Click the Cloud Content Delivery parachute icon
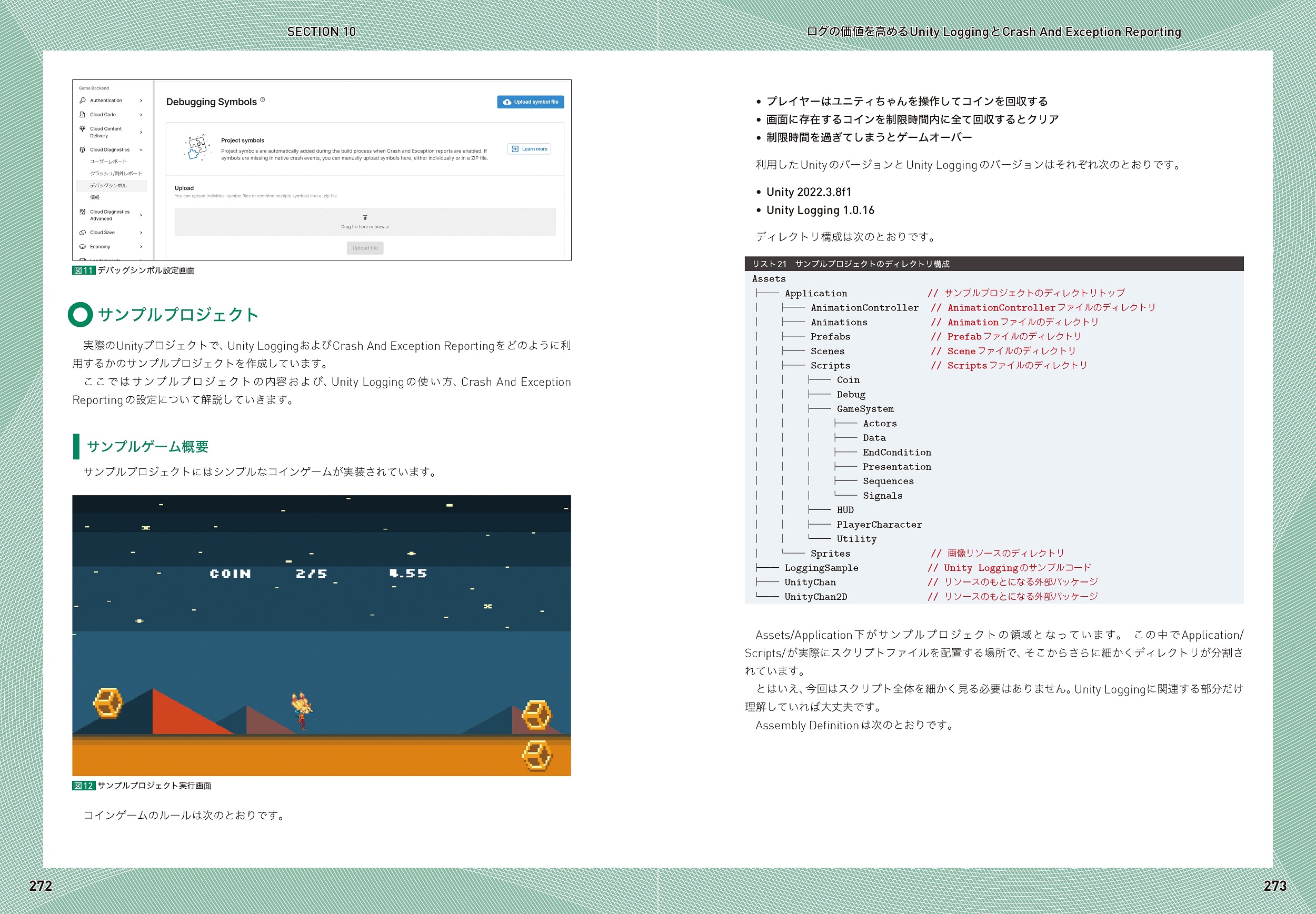The image size is (1316, 914). pyautogui.click(x=83, y=129)
